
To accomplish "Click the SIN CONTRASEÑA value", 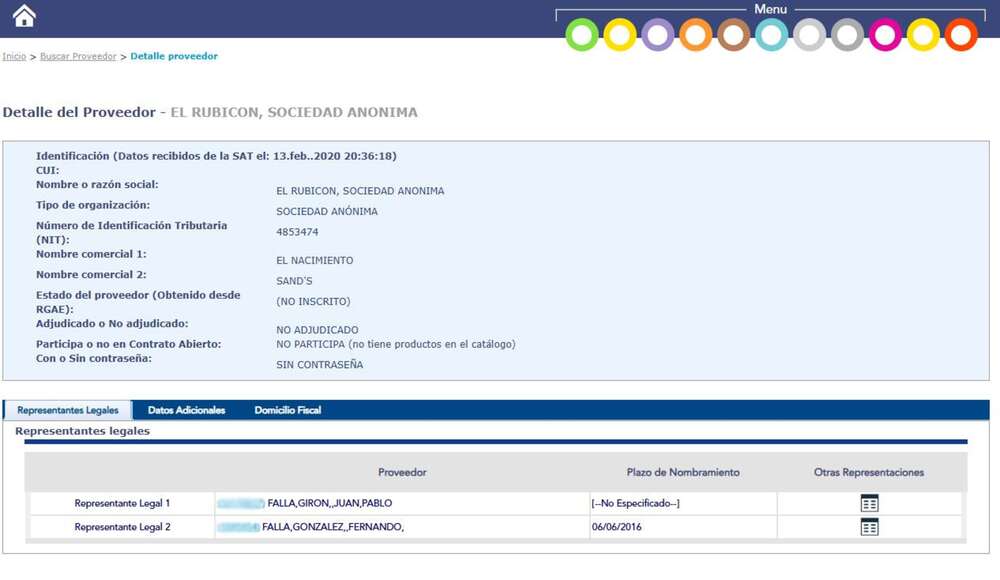I will tap(320, 364).
